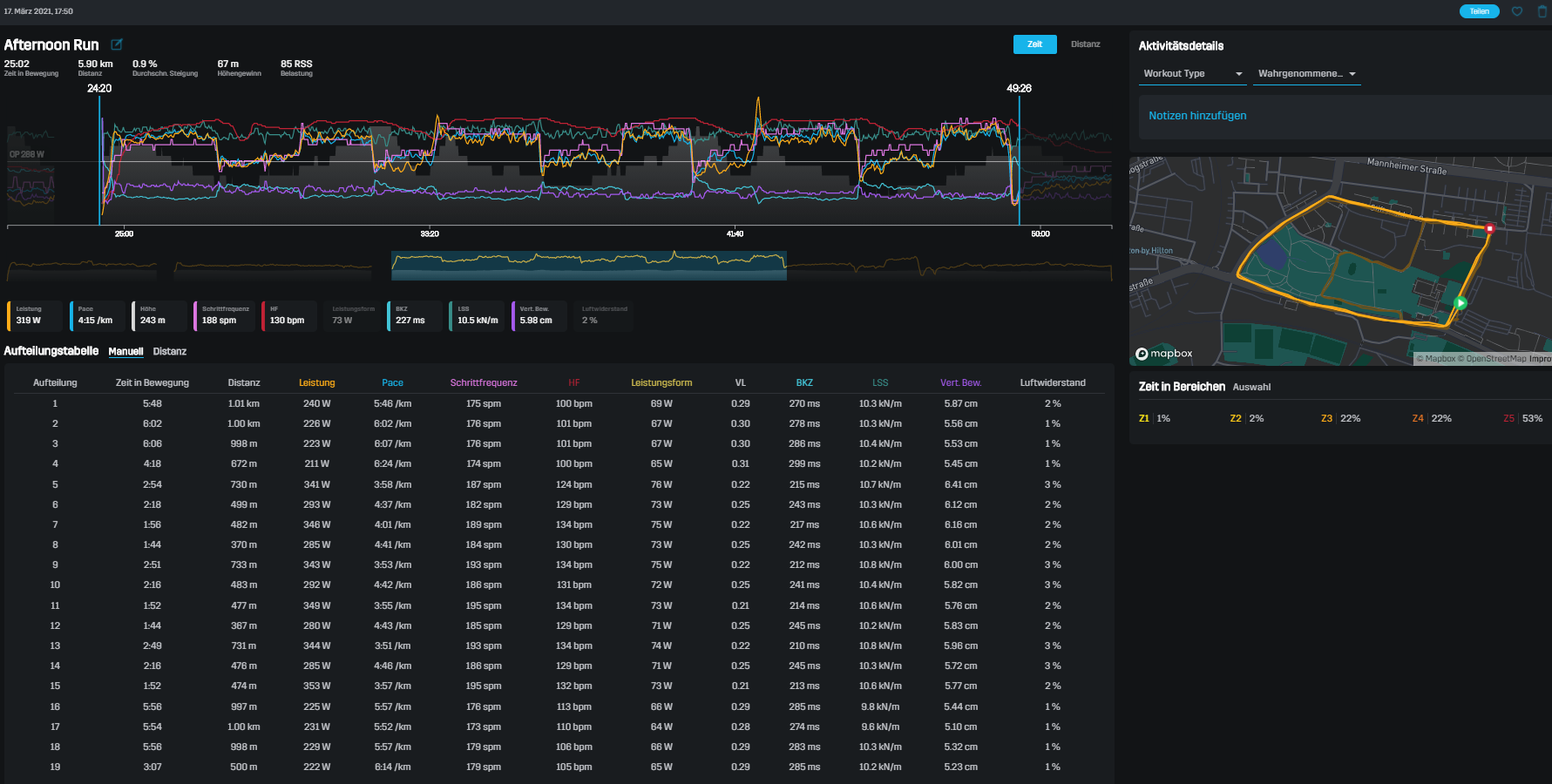Favorite this activity with the heart icon
This screenshot has width=1552, height=784.
point(1517,11)
